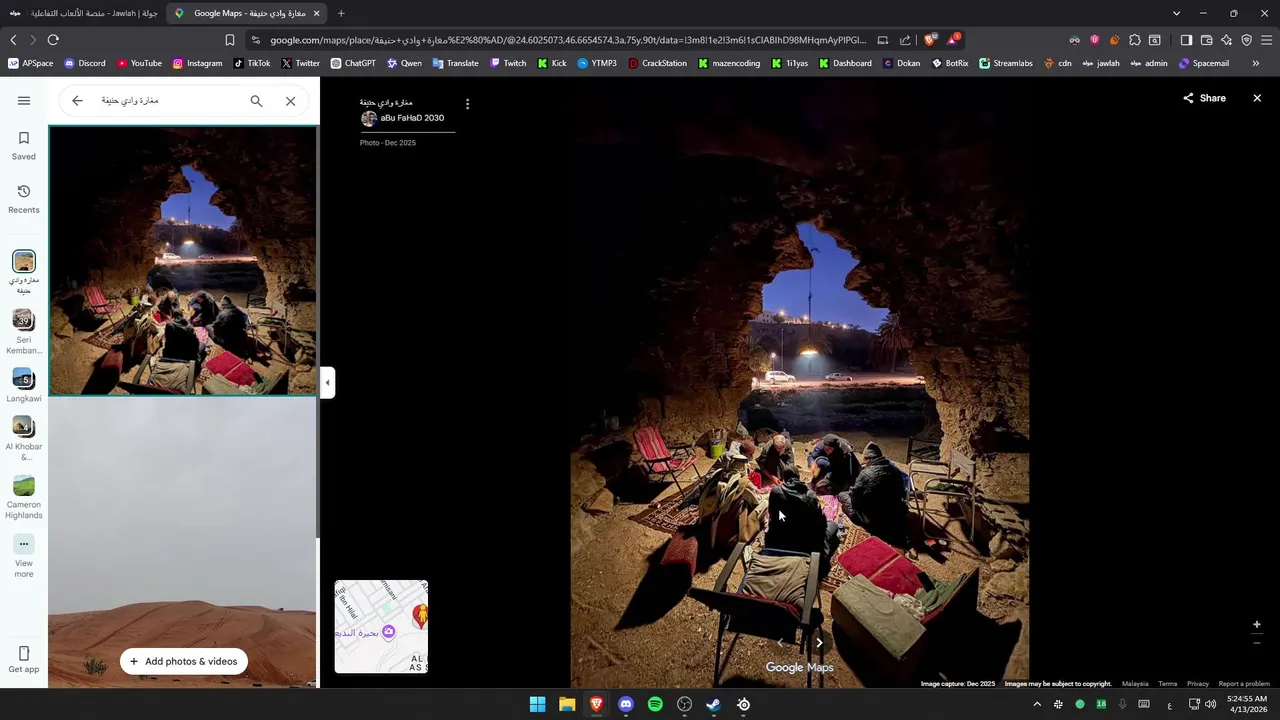Screen dimensions: 1280x720
Task: Select the Seri Kembangan recent place
Action: (24, 332)
